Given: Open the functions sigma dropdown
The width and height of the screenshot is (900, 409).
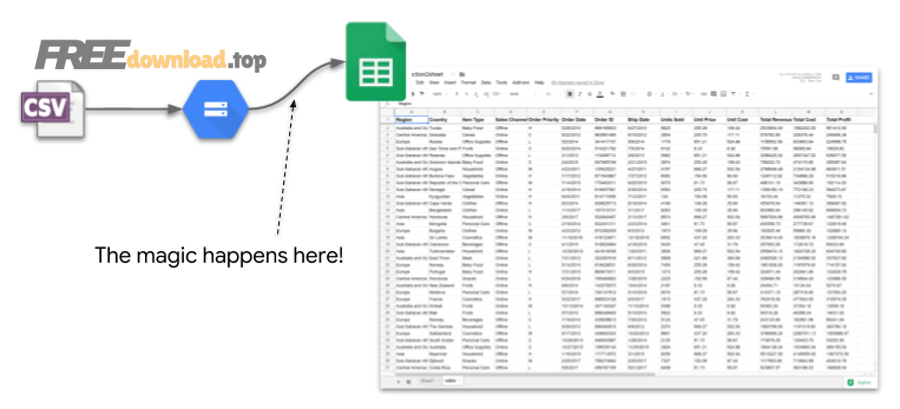Looking at the screenshot, I should [748, 94].
